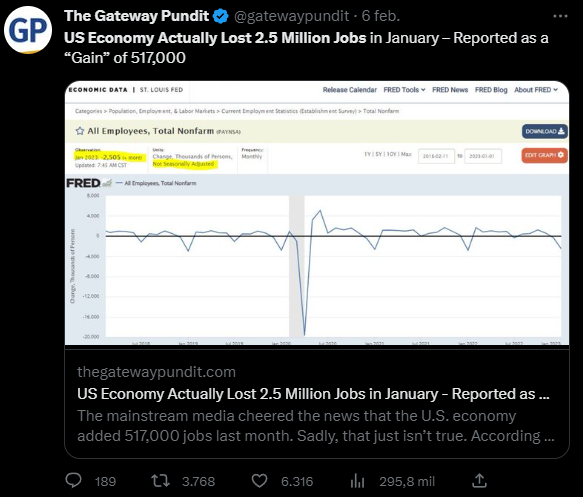Select the Max date range option
This screenshot has width=583, height=497.
(x=406, y=154)
